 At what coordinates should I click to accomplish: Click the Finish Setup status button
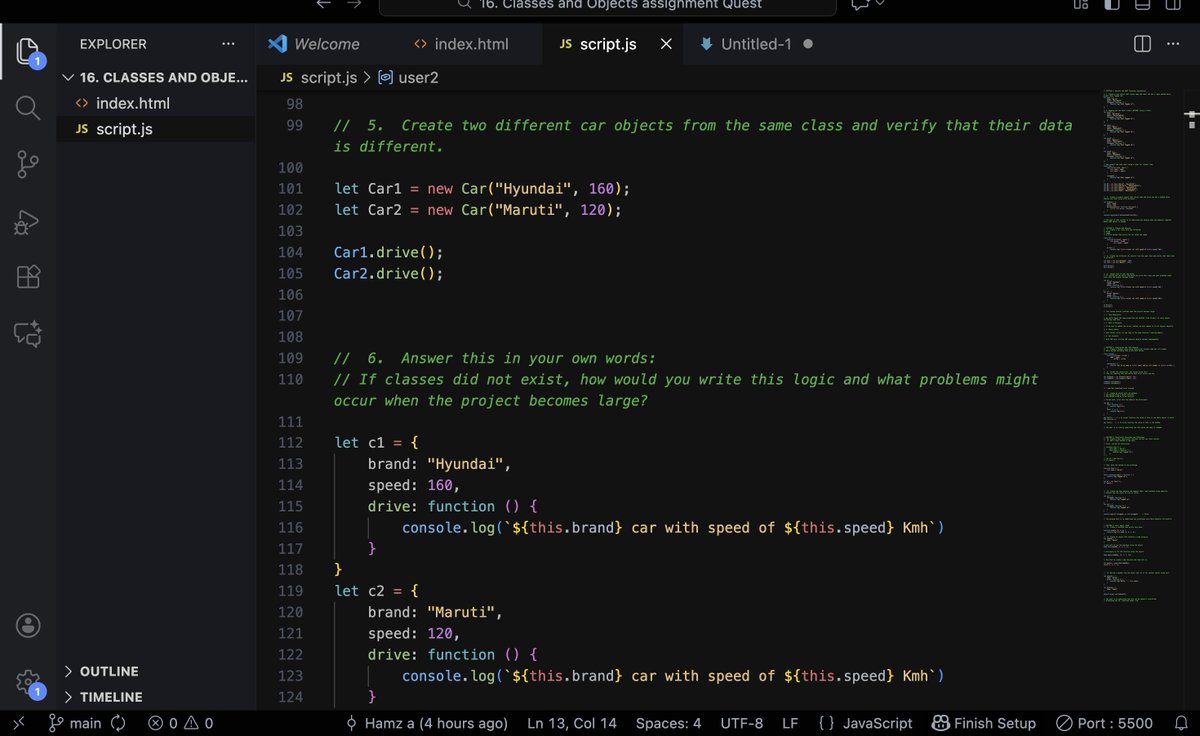pos(984,723)
